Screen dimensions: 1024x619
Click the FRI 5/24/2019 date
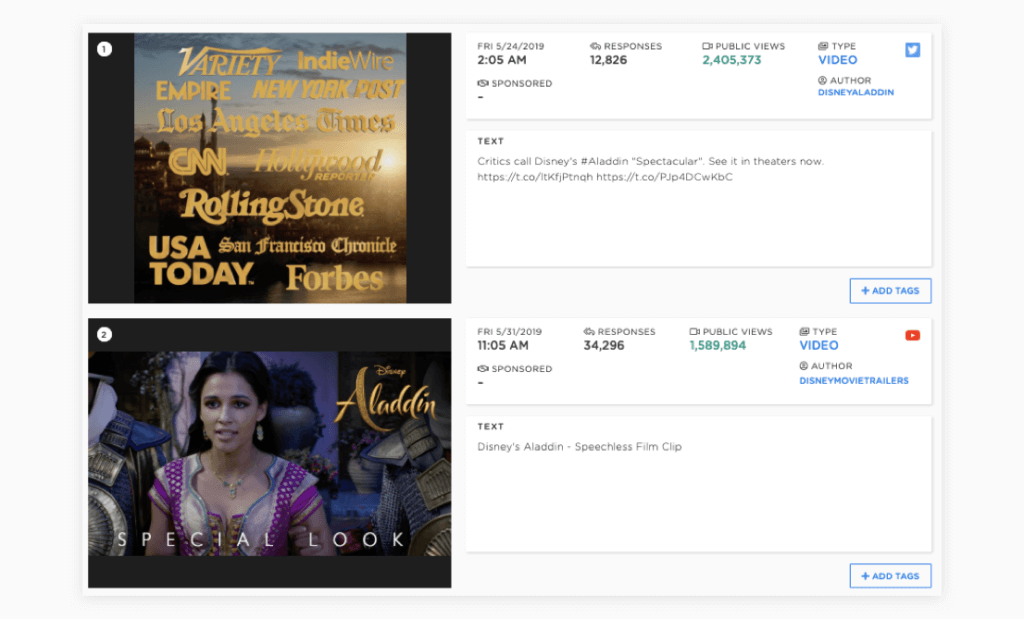(x=511, y=46)
